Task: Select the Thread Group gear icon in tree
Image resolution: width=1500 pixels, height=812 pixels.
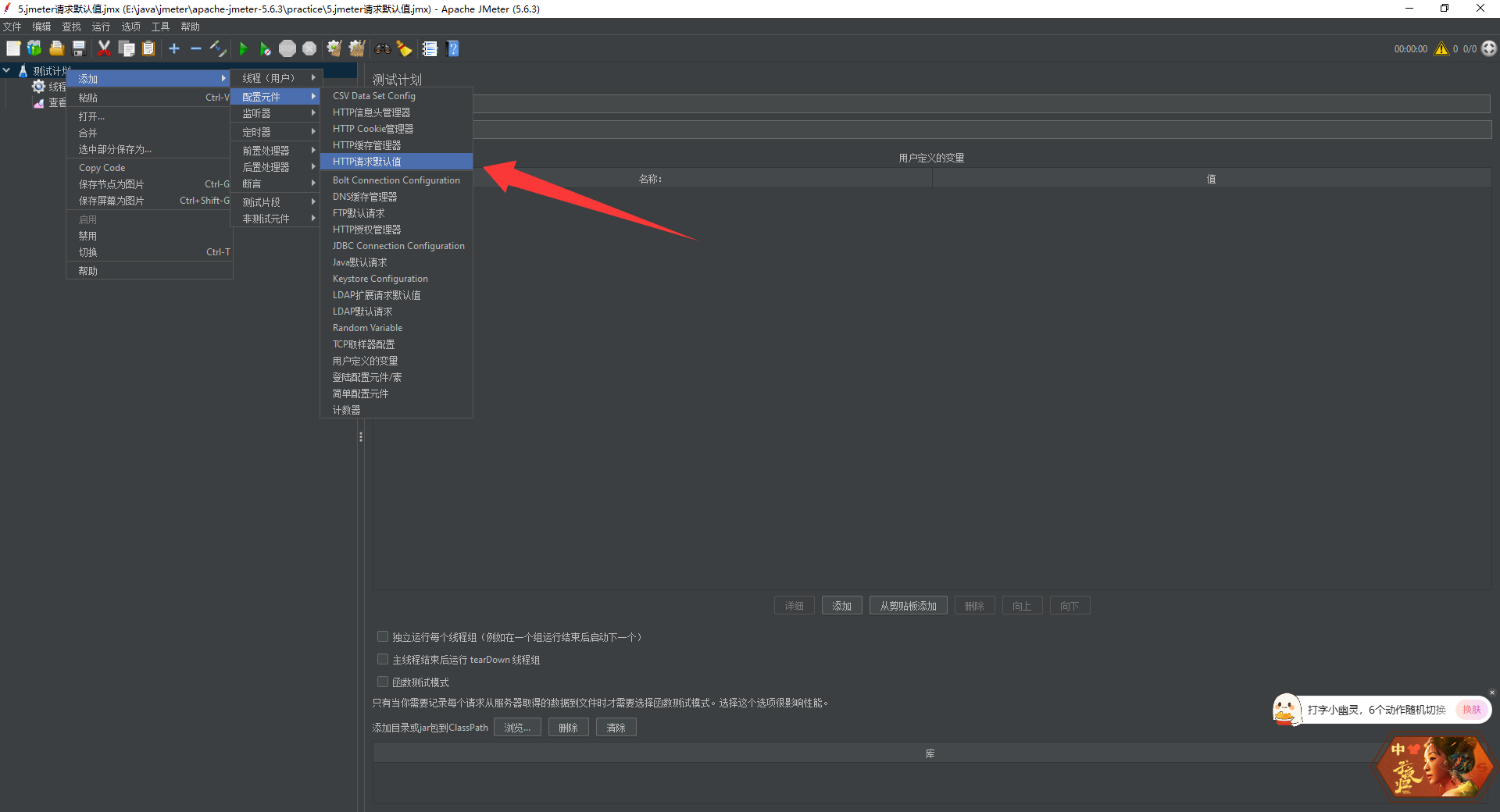Action: tap(38, 86)
